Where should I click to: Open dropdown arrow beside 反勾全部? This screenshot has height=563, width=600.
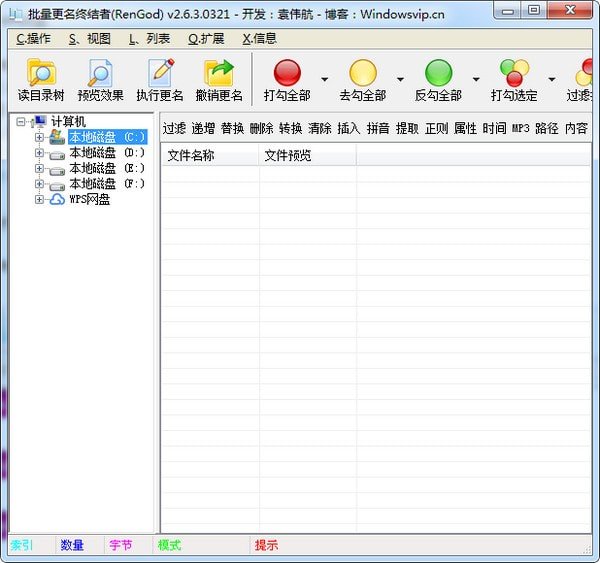[476, 79]
